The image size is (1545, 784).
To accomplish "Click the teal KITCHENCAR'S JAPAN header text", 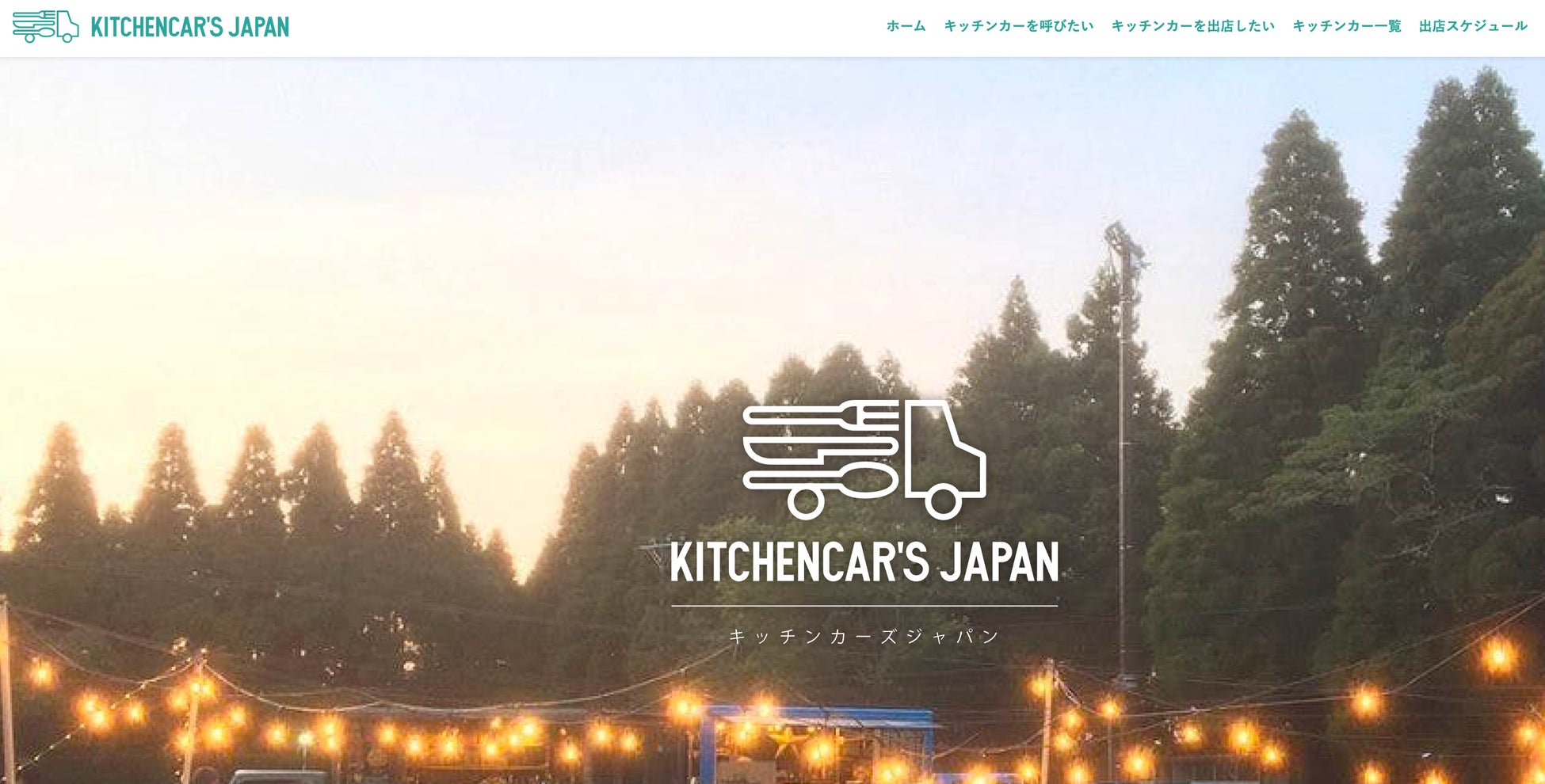I will pyautogui.click(x=190, y=27).
